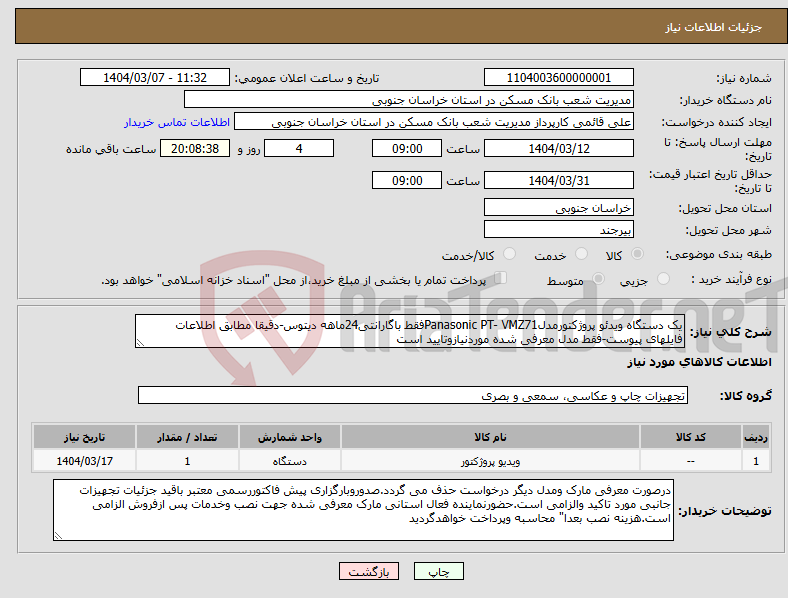Click the شماره نیاز label

coord(743,78)
